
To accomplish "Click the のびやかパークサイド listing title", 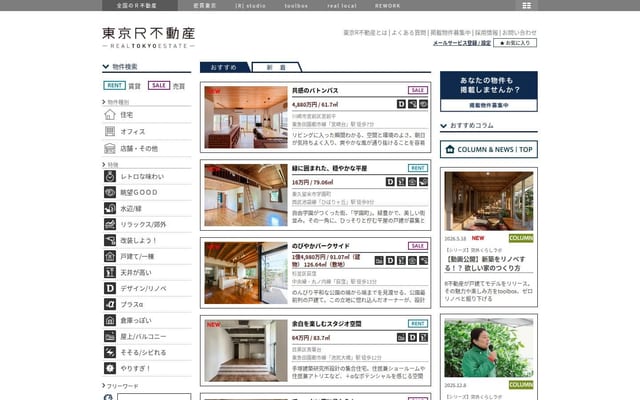I will [320, 246].
